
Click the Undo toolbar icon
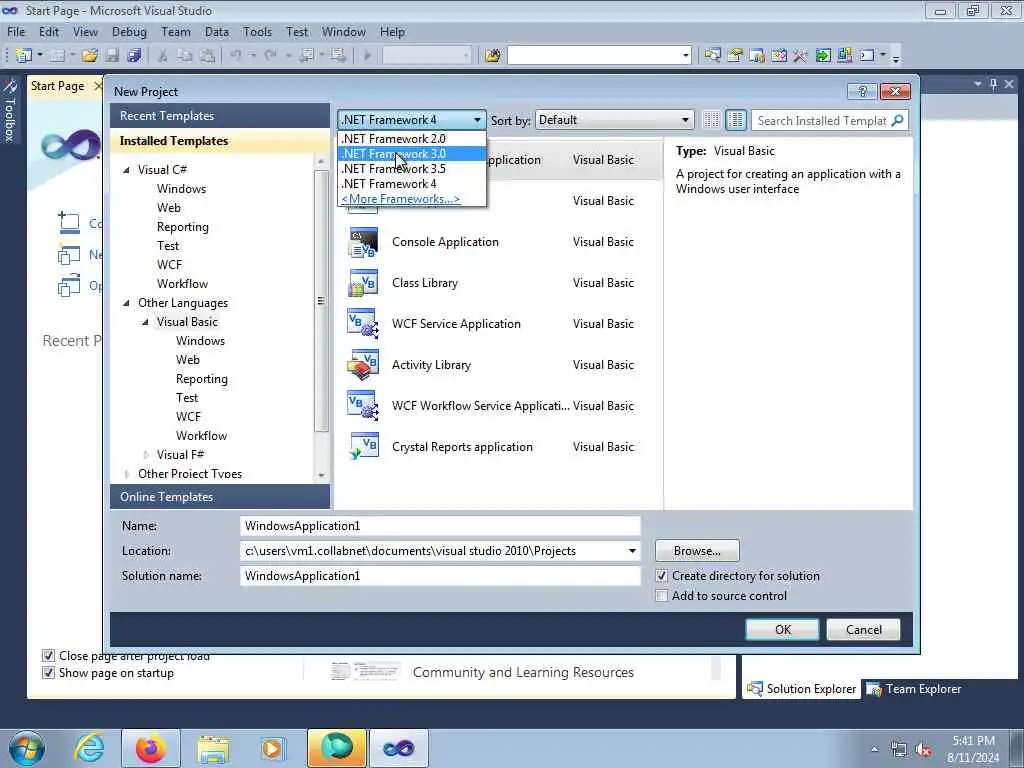pyautogui.click(x=236, y=56)
